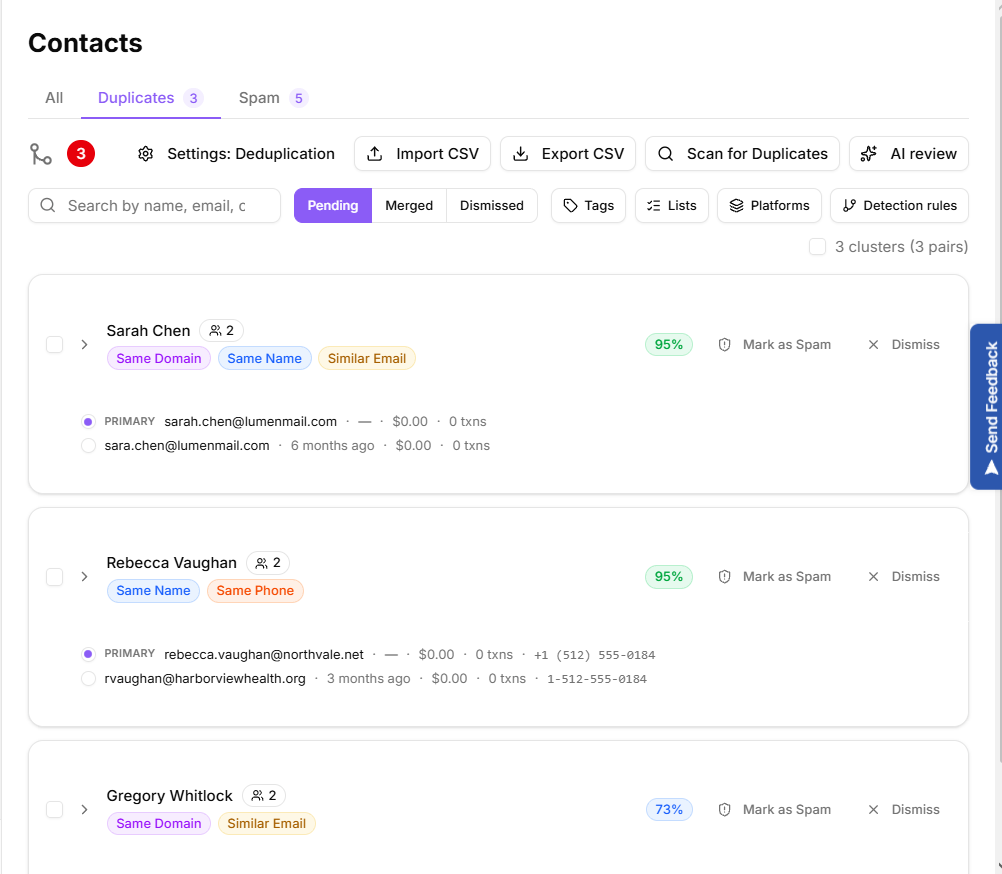This screenshot has height=874, width=1002.
Task: Click the Tags label icon
Action: pos(571,206)
